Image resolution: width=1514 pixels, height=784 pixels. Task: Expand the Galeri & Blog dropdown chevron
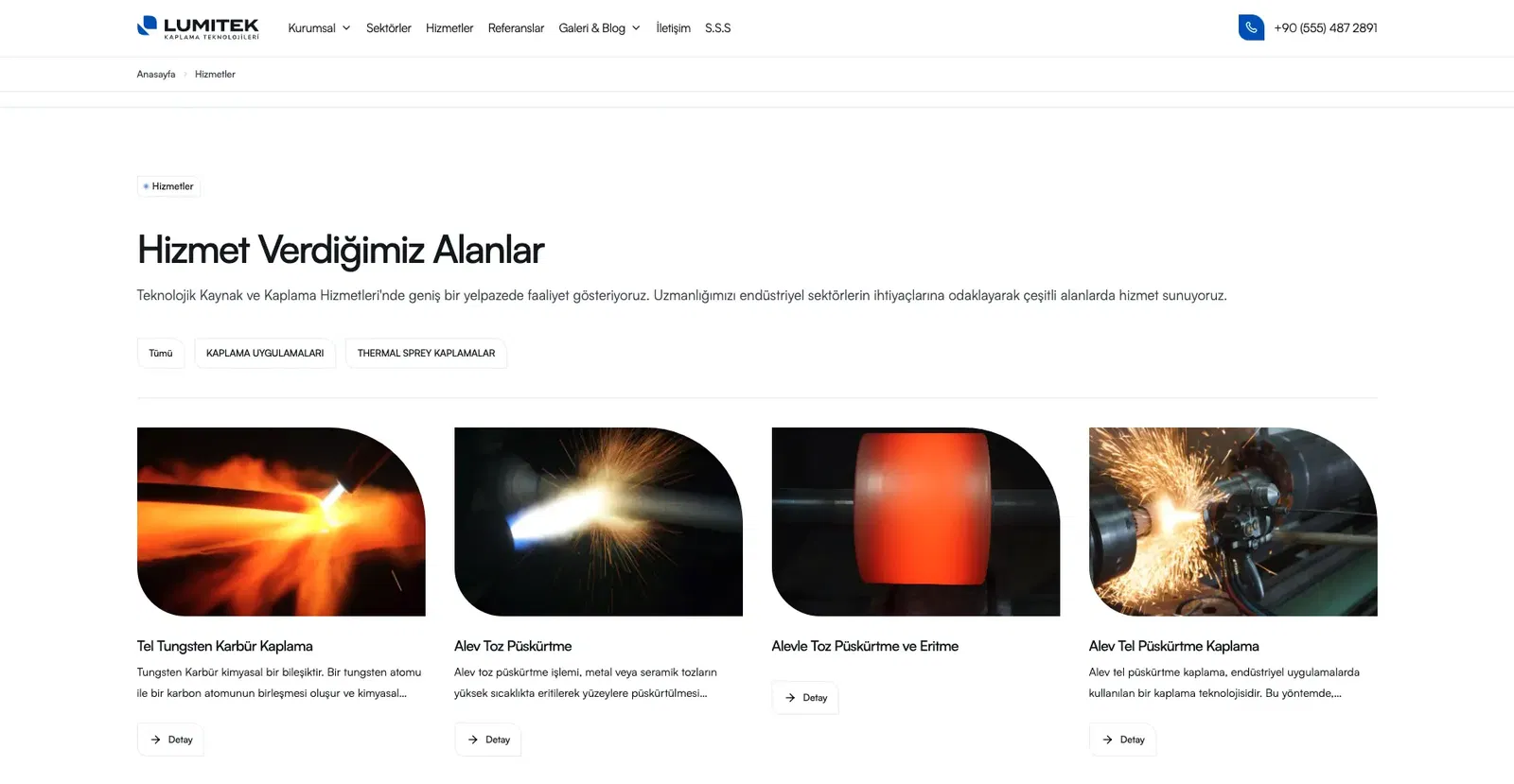click(x=636, y=28)
